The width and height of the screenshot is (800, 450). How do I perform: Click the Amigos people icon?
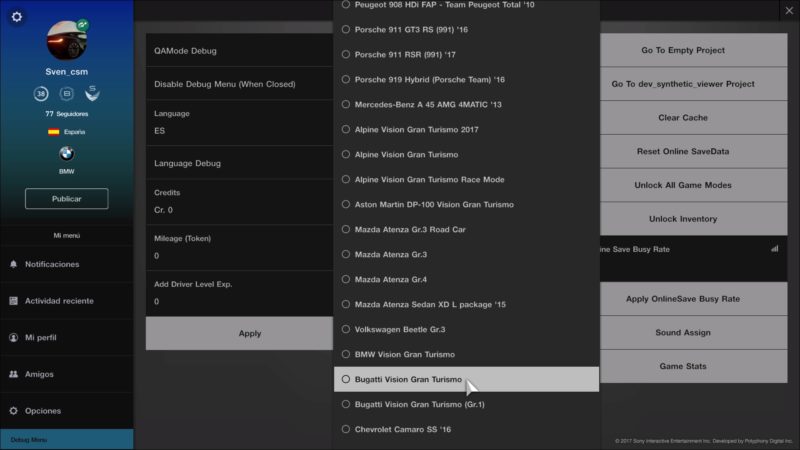(13, 374)
